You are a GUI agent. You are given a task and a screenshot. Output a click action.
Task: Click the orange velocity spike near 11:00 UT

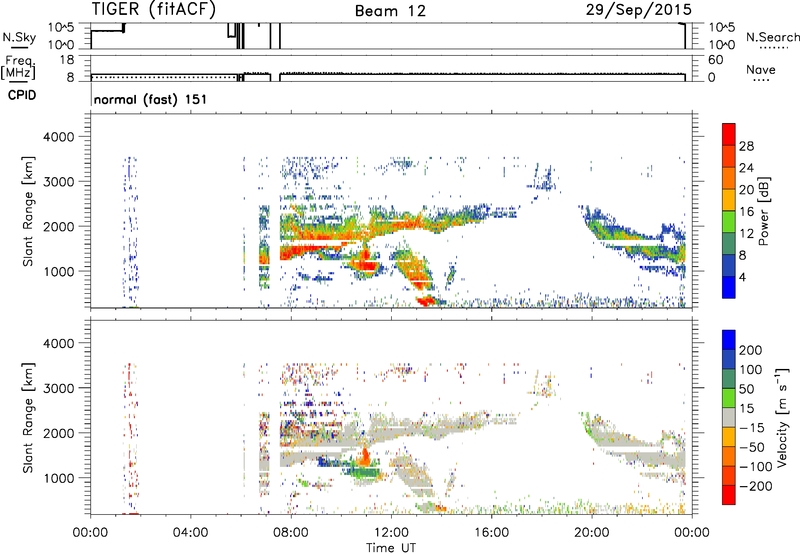click(365, 456)
